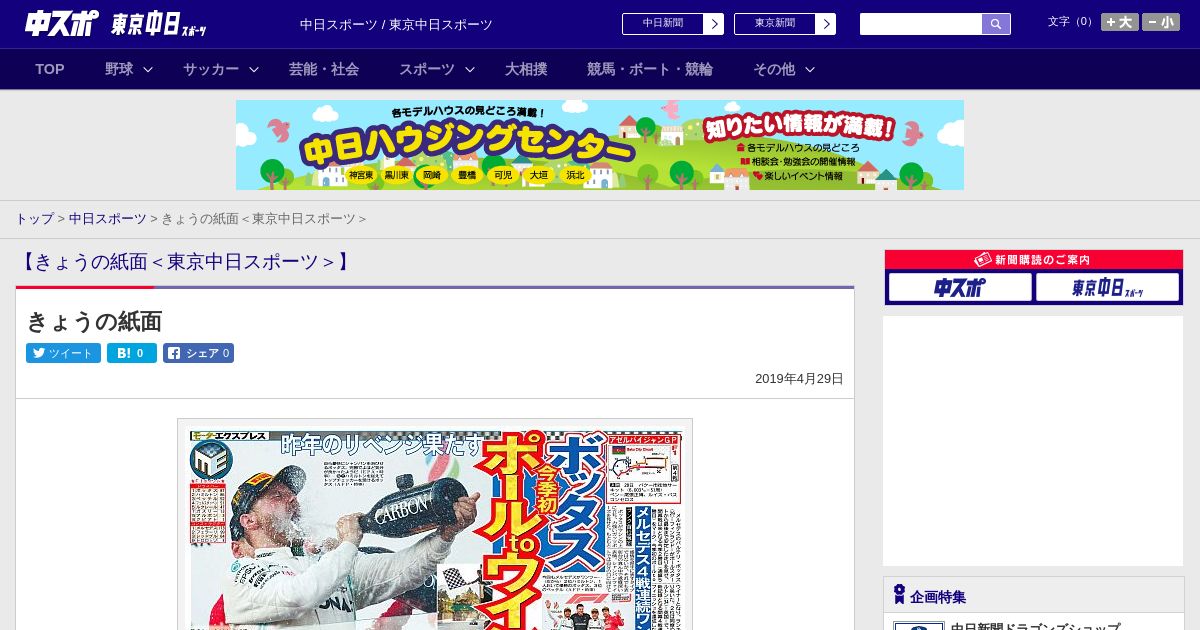
Task: Share article via ツイート button
Action: click(x=63, y=353)
